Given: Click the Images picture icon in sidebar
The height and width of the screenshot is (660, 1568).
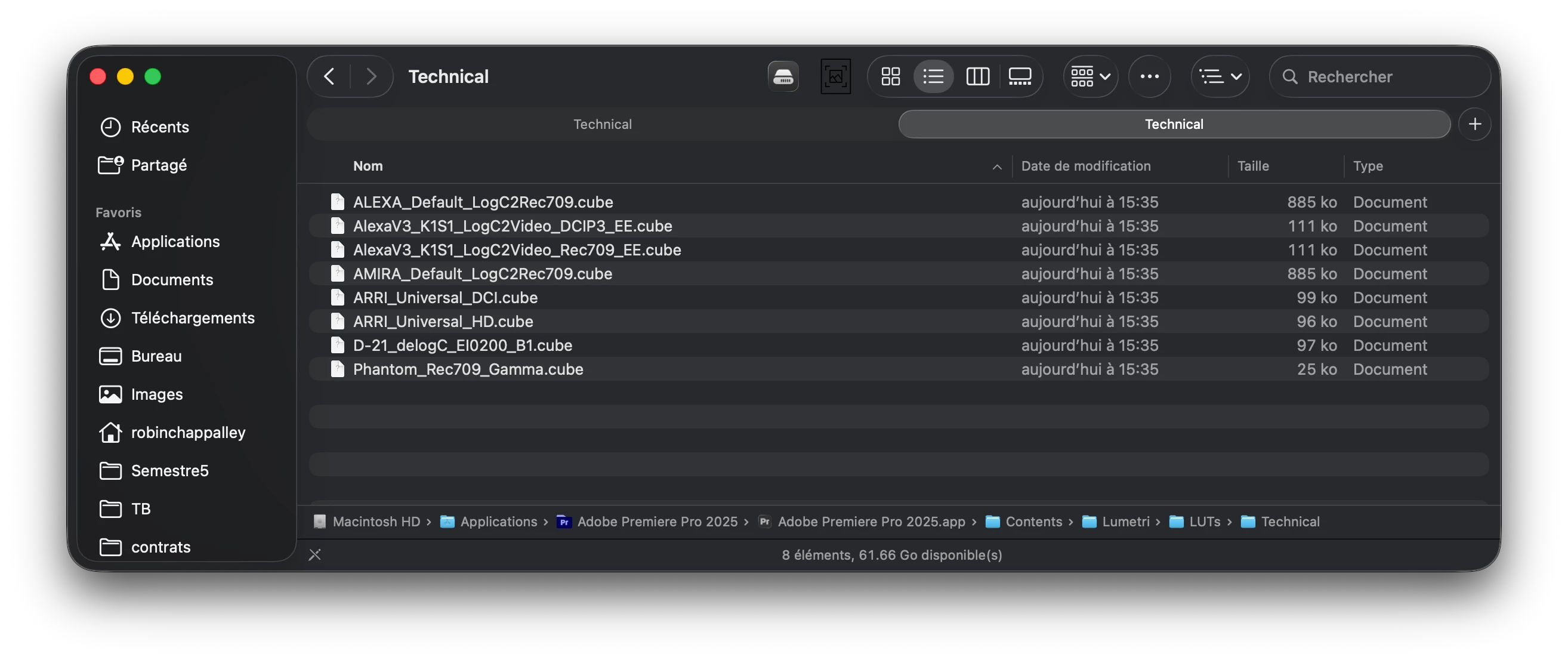Looking at the screenshot, I should [110, 394].
